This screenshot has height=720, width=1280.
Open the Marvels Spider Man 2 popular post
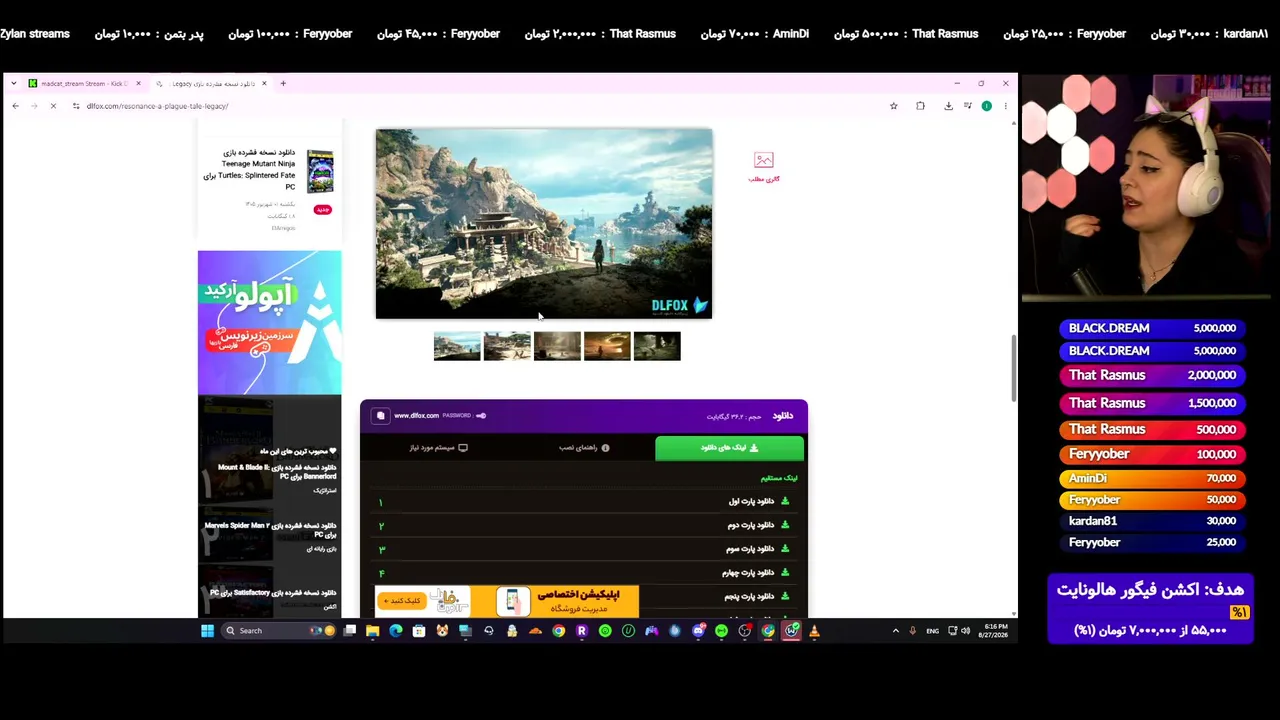pos(270,530)
